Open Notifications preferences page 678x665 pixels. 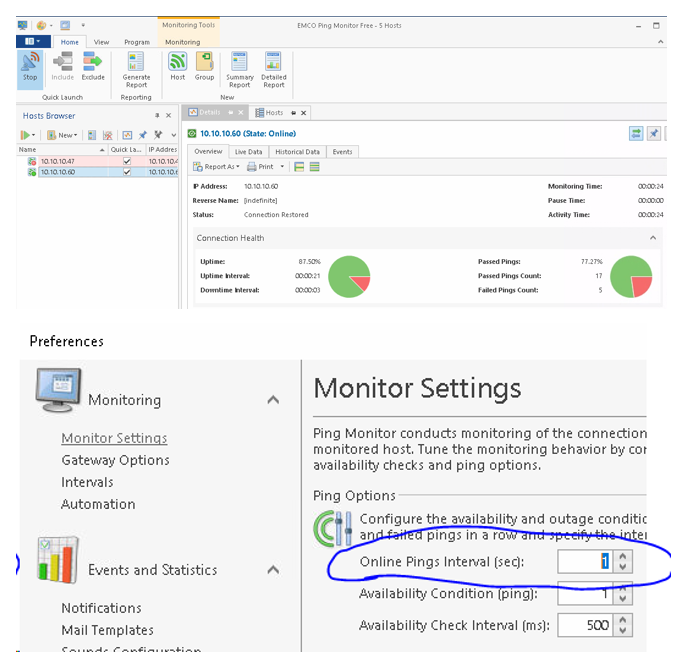(101, 608)
